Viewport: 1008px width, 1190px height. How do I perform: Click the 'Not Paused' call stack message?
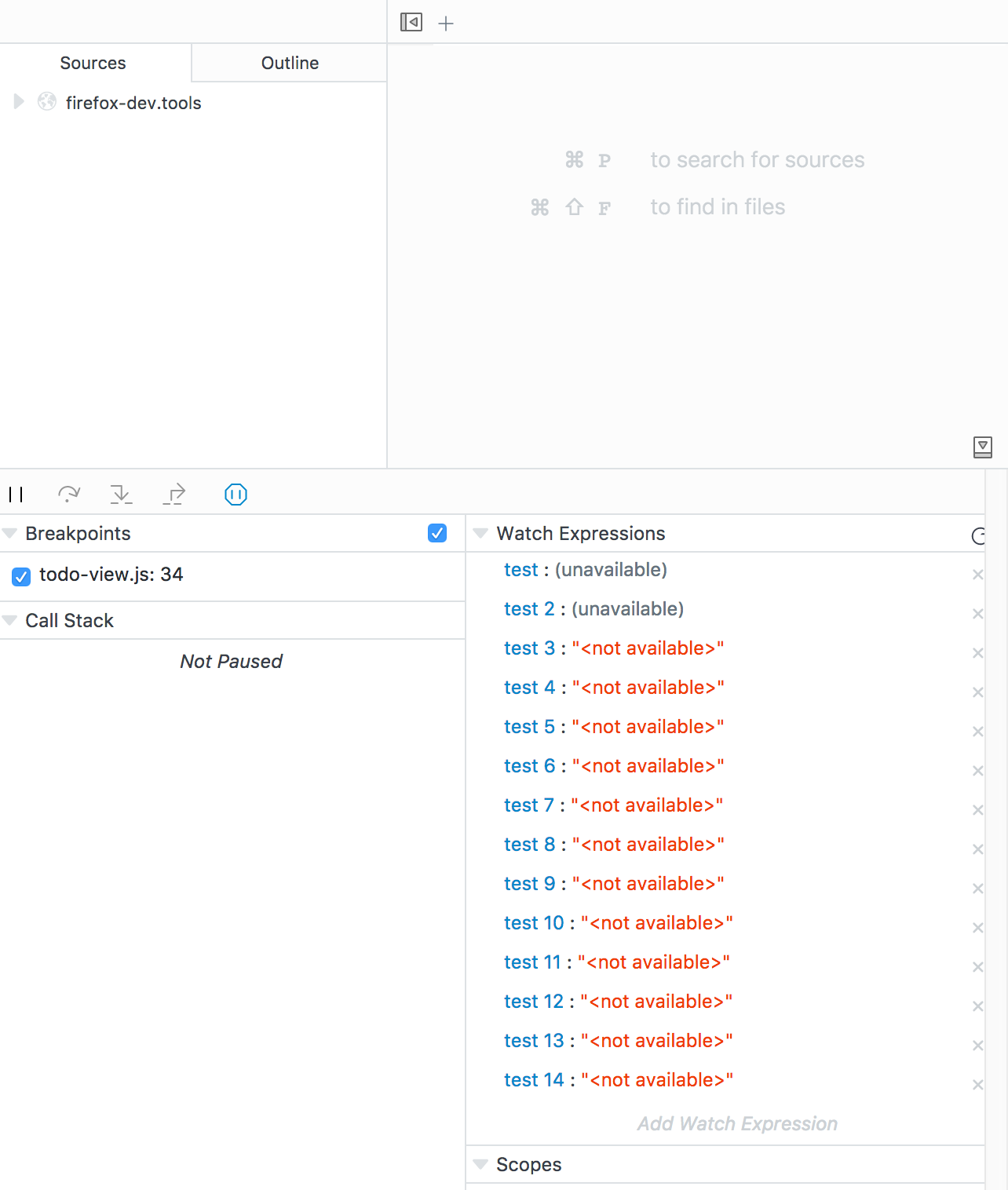pyautogui.click(x=232, y=662)
